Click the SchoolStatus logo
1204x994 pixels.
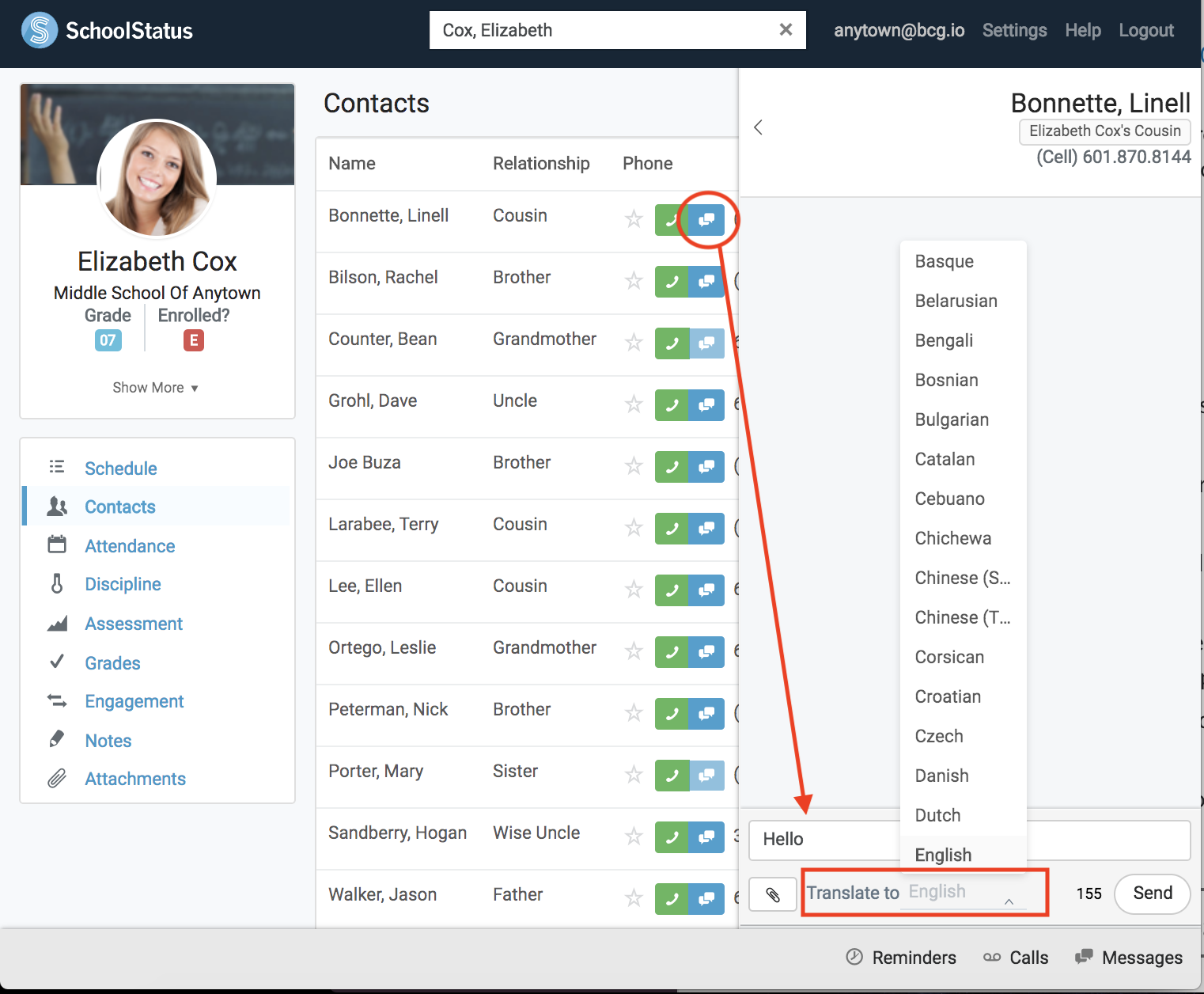click(x=108, y=31)
